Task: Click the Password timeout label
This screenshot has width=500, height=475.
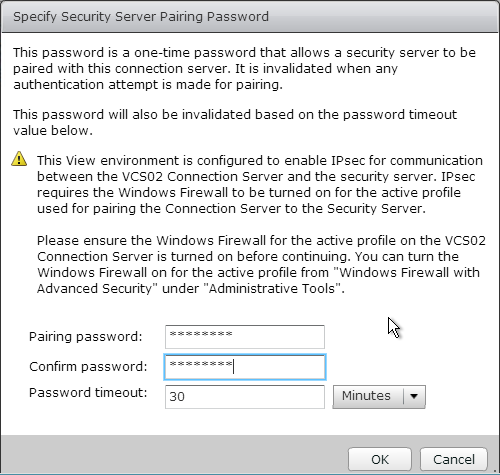Action: pos(88,393)
